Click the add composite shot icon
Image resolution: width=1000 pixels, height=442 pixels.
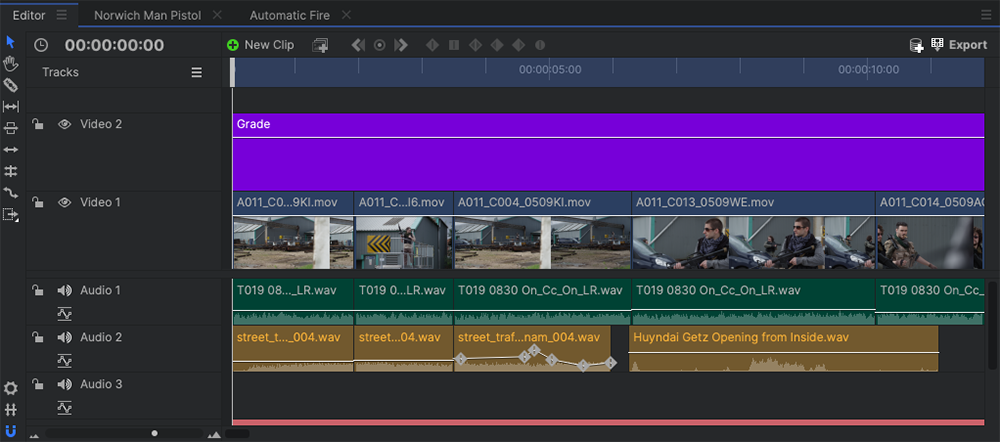(x=320, y=45)
